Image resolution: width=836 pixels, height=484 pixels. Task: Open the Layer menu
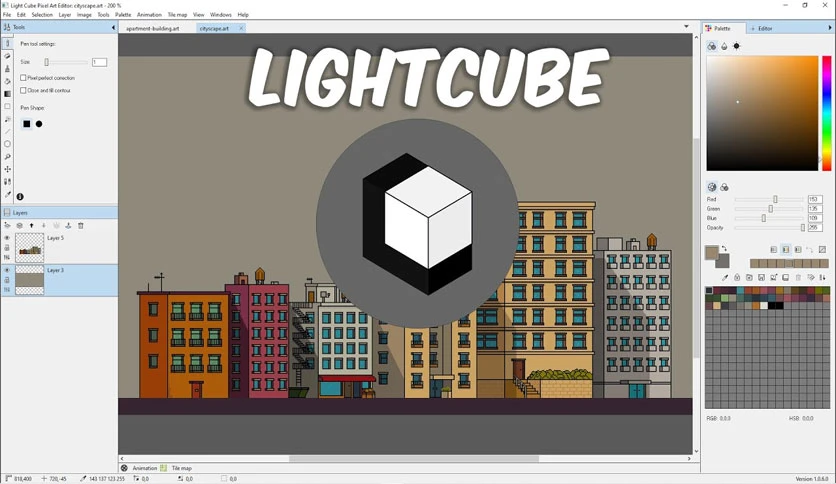click(65, 15)
